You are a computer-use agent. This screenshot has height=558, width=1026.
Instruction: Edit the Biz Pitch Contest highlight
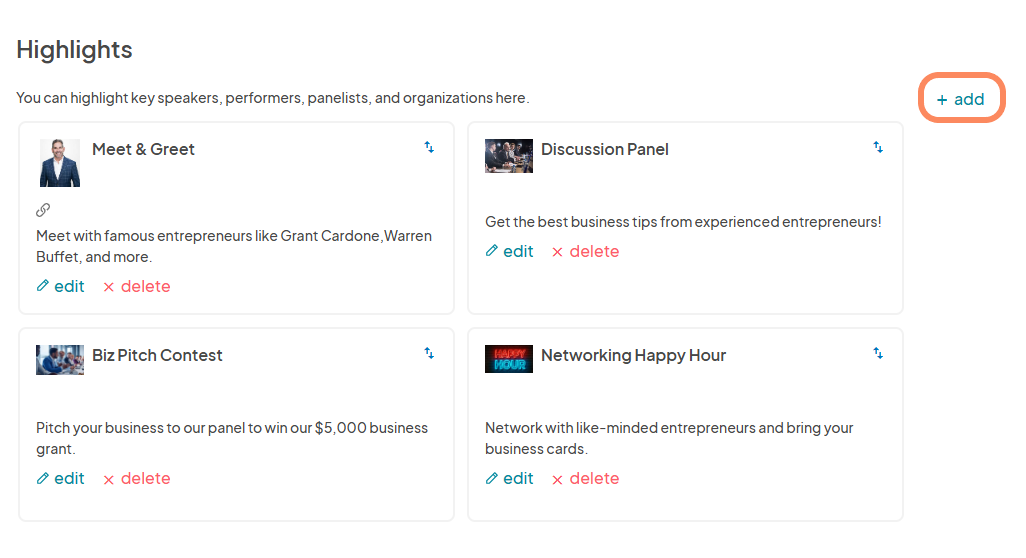[61, 478]
